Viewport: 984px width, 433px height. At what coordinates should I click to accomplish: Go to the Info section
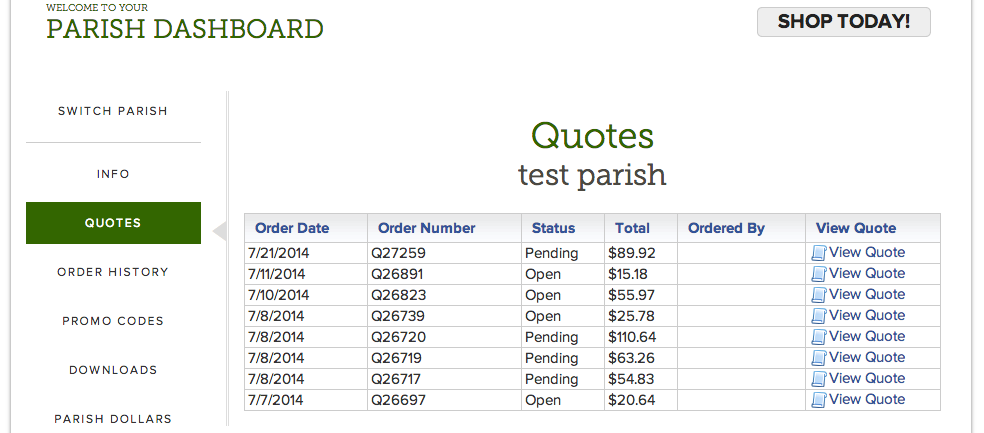click(113, 174)
